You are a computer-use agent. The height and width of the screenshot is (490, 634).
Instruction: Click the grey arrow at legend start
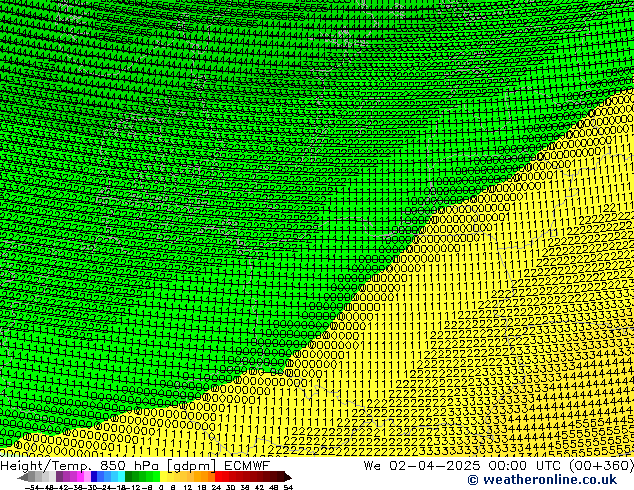pyautogui.click(x=23, y=477)
